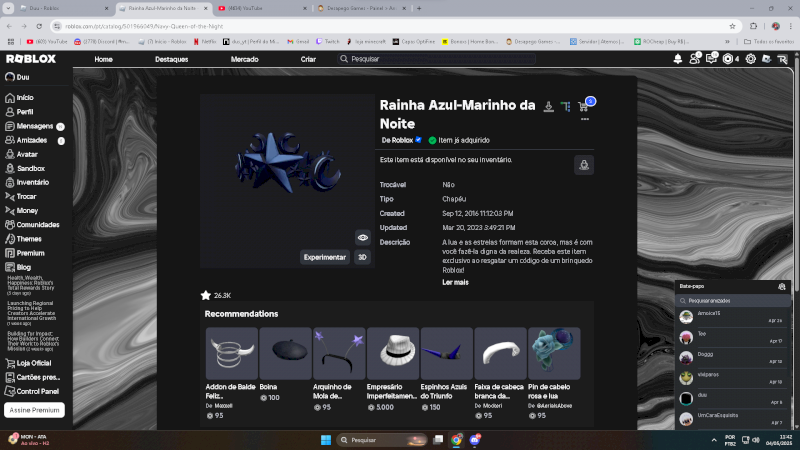Open Sandbox in the sidebar
This screenshot has height=450, width=800.
click(25, 168)
